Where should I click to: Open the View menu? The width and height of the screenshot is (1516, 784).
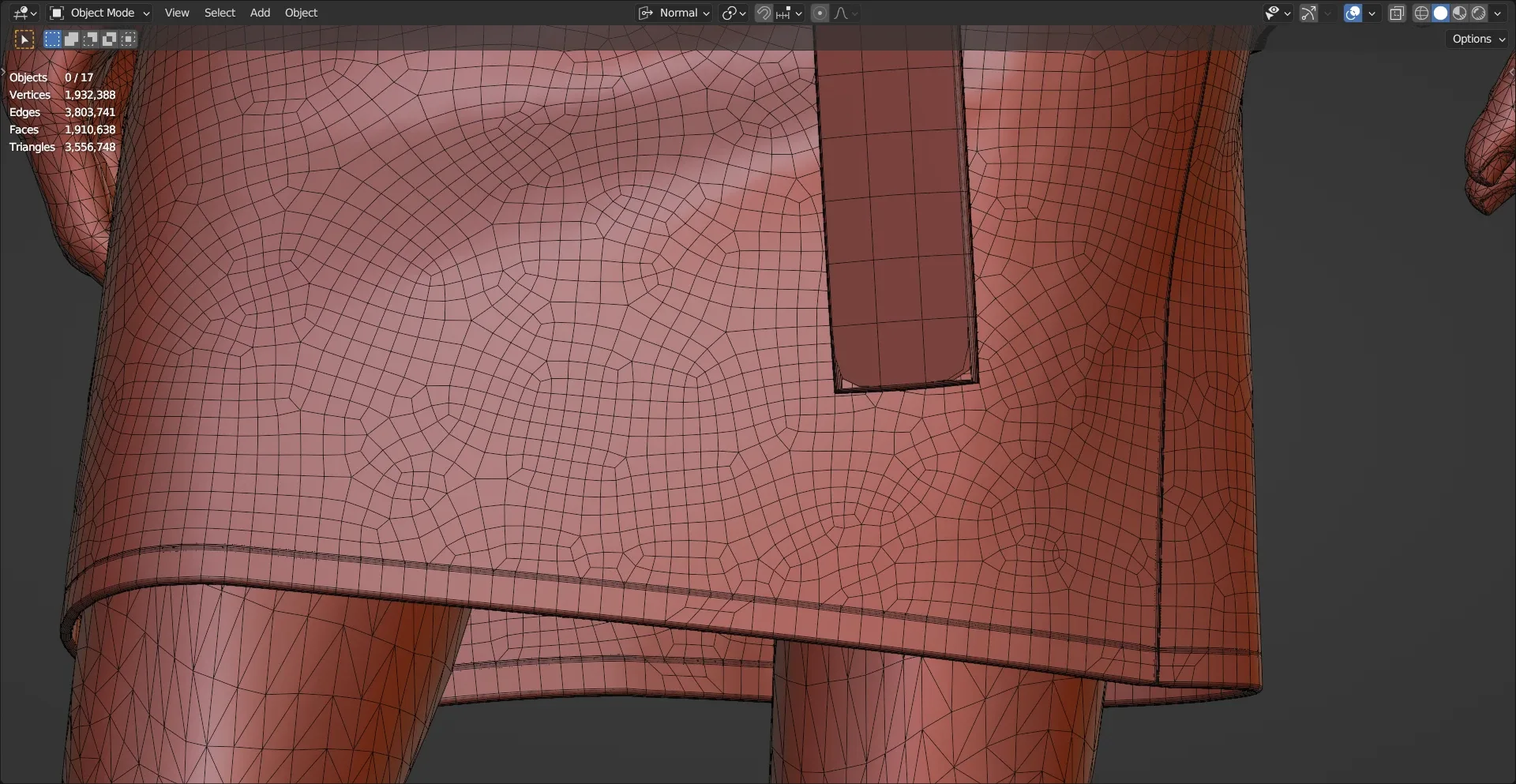[177, 13]
